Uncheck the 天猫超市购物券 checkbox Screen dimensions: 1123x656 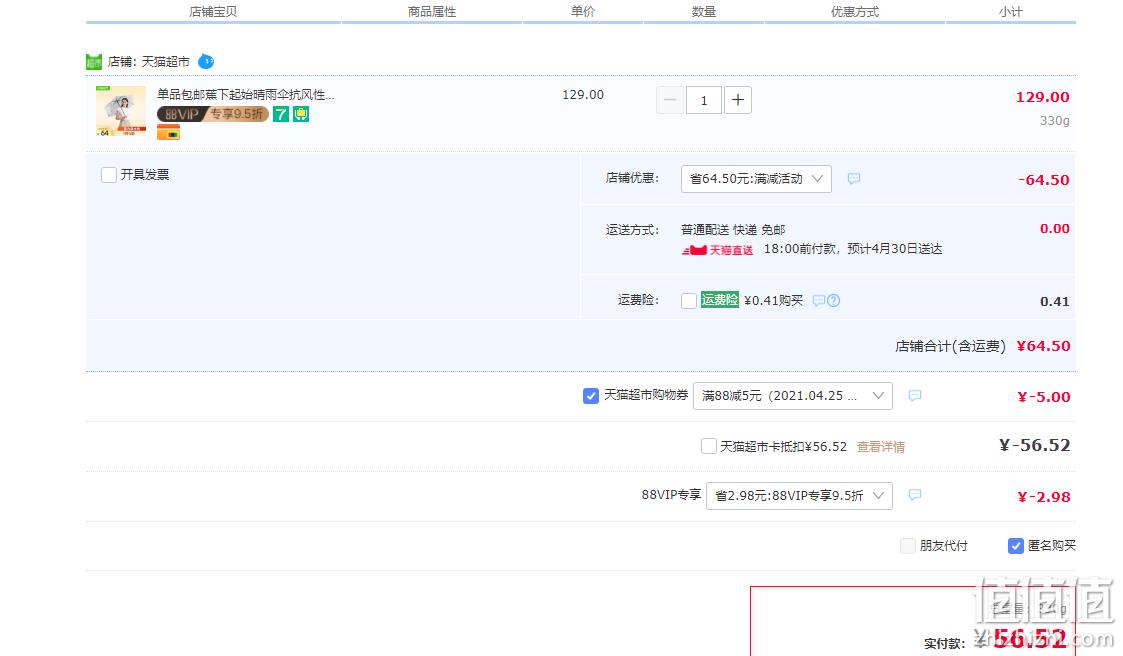click(591, 396)
